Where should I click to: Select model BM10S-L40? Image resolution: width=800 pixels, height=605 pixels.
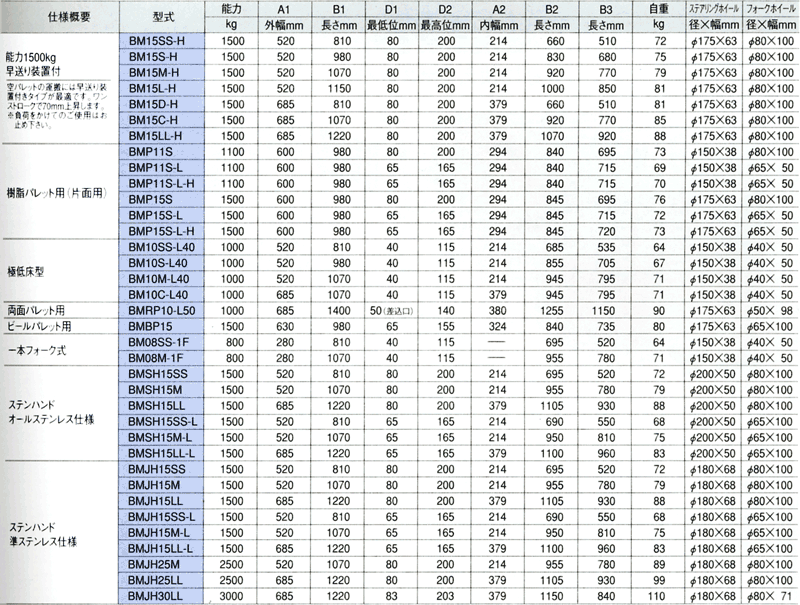[162, 263]
